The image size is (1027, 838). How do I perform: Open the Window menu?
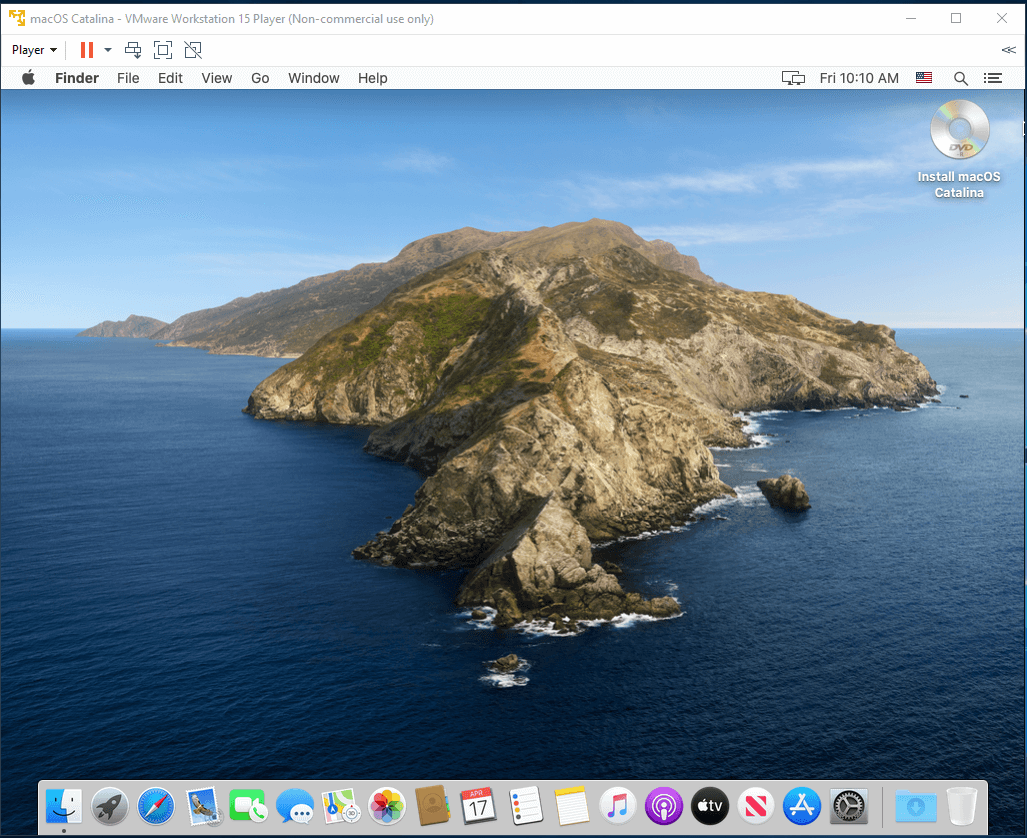(x=314, y=78)
